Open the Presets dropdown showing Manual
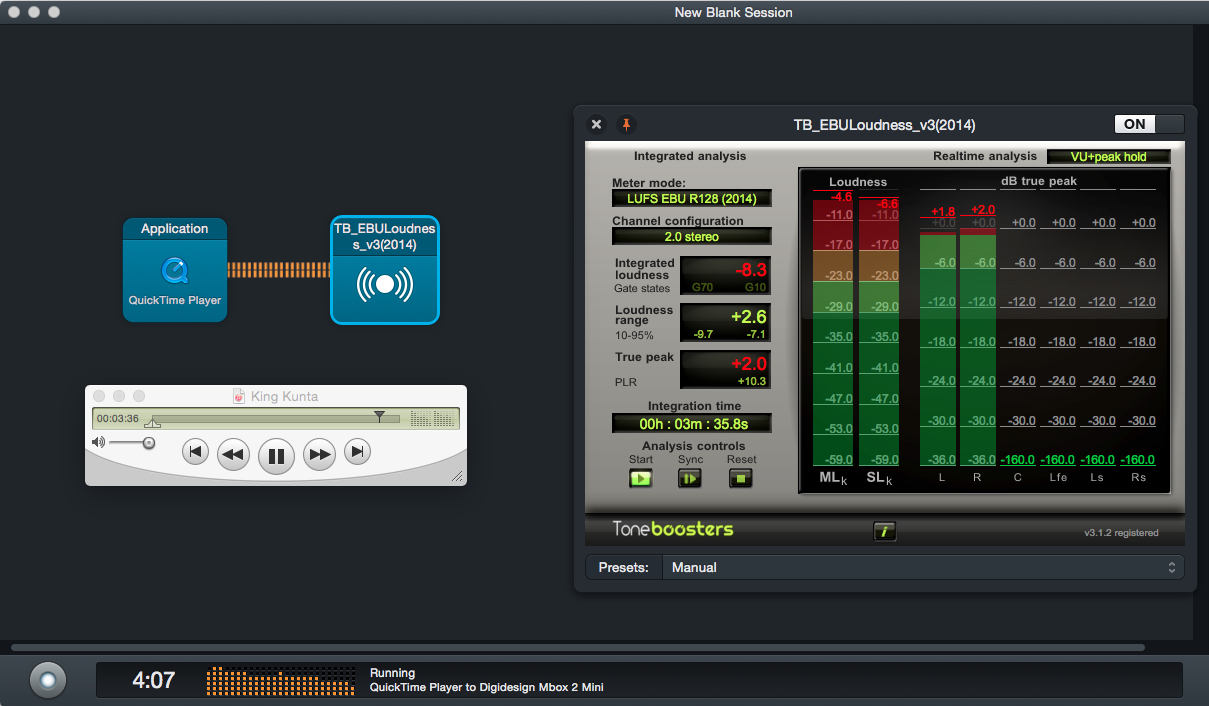This screenshot has width=1209, height=706. click(922, 567)
